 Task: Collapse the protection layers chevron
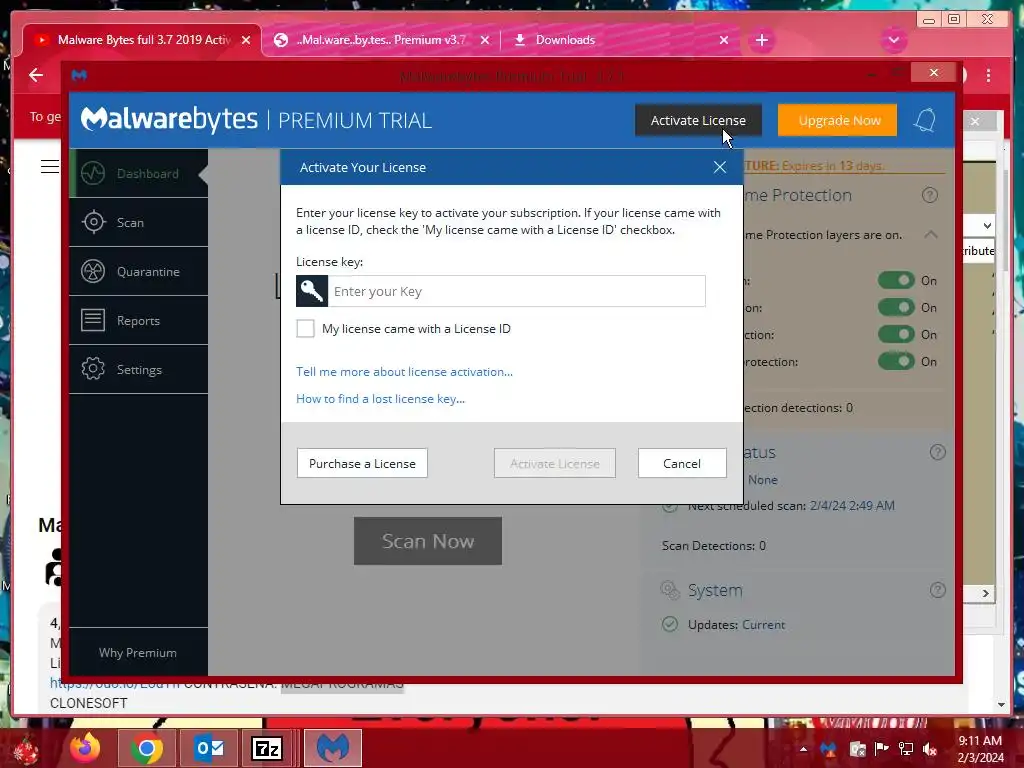click(x=931, y=234)
